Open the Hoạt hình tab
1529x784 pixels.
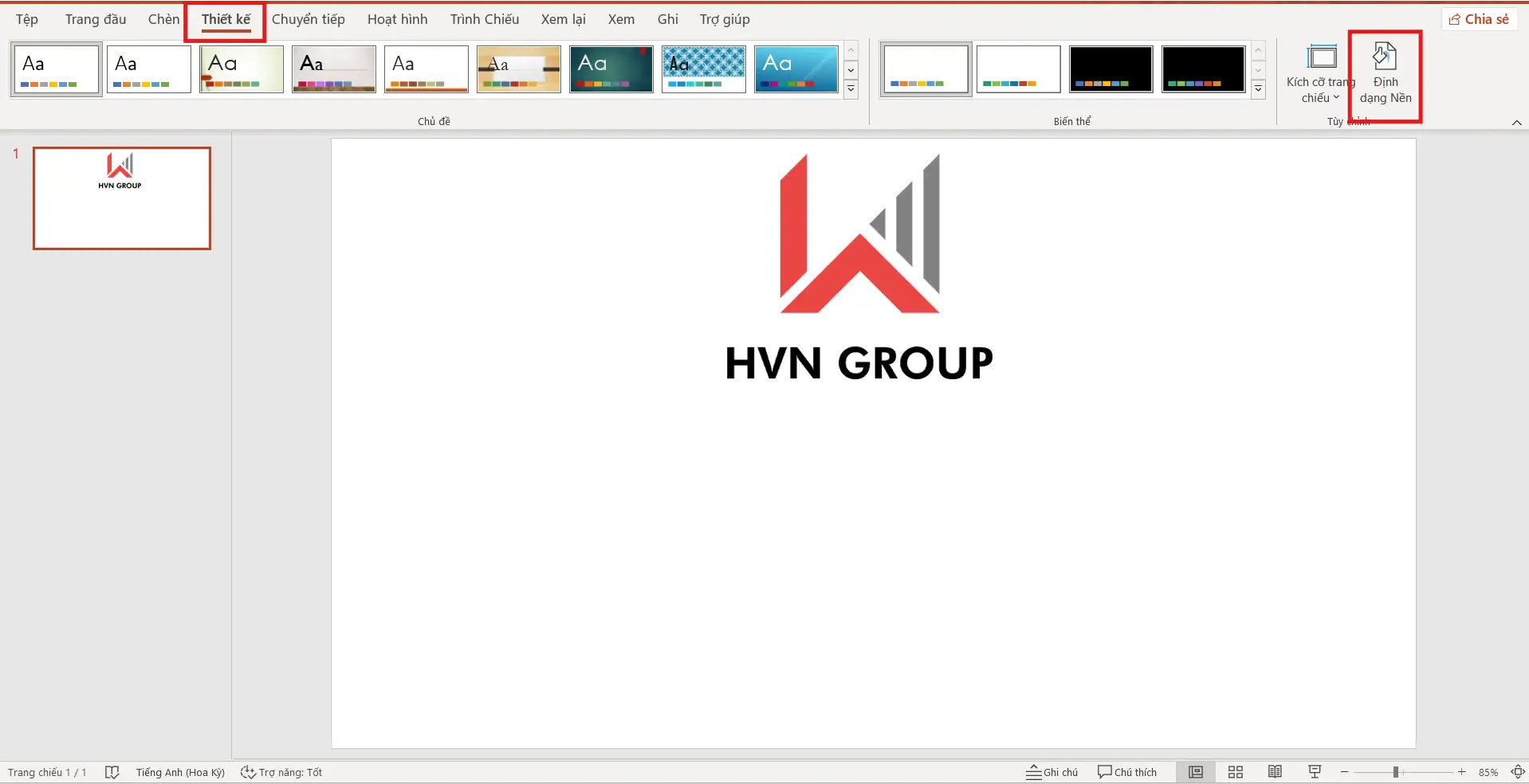pyautogui.click(x=397, y=19)
